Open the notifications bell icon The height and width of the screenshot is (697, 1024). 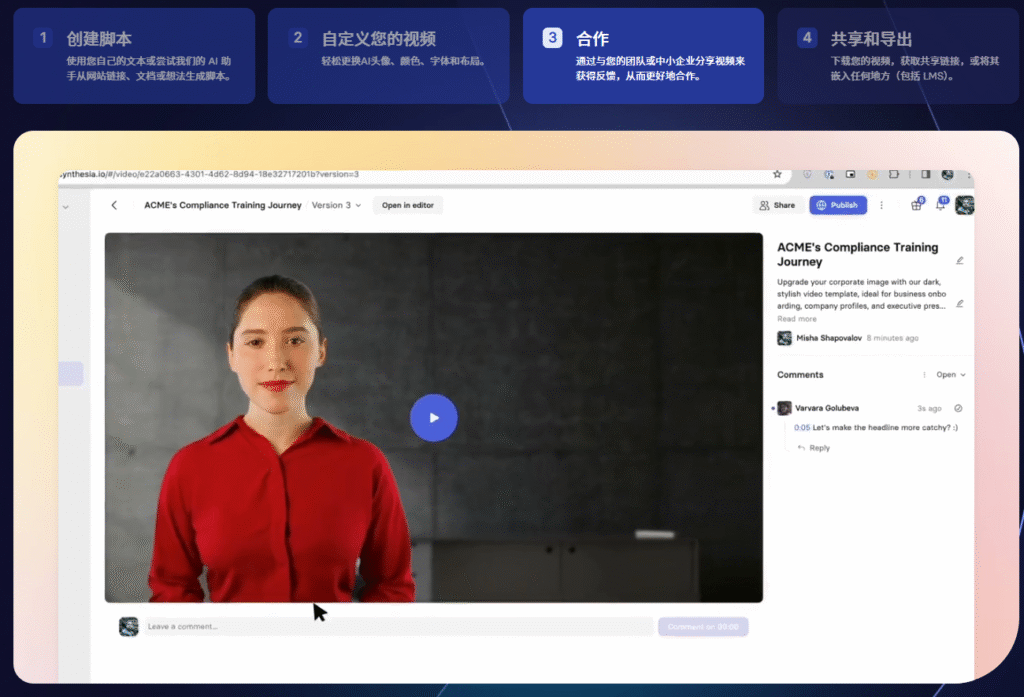(x=940, y=205)
